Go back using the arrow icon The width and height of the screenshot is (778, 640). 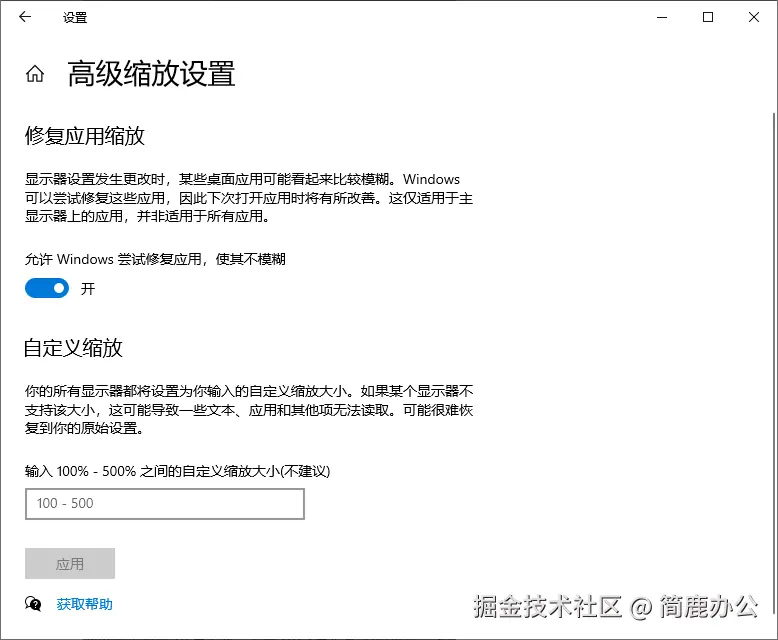25,17
